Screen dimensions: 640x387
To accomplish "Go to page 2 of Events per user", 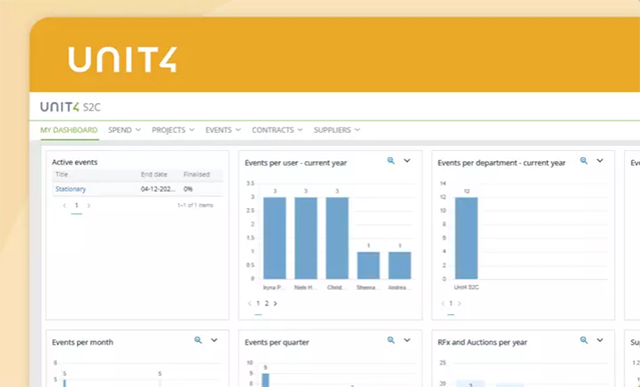I will 267,303.
